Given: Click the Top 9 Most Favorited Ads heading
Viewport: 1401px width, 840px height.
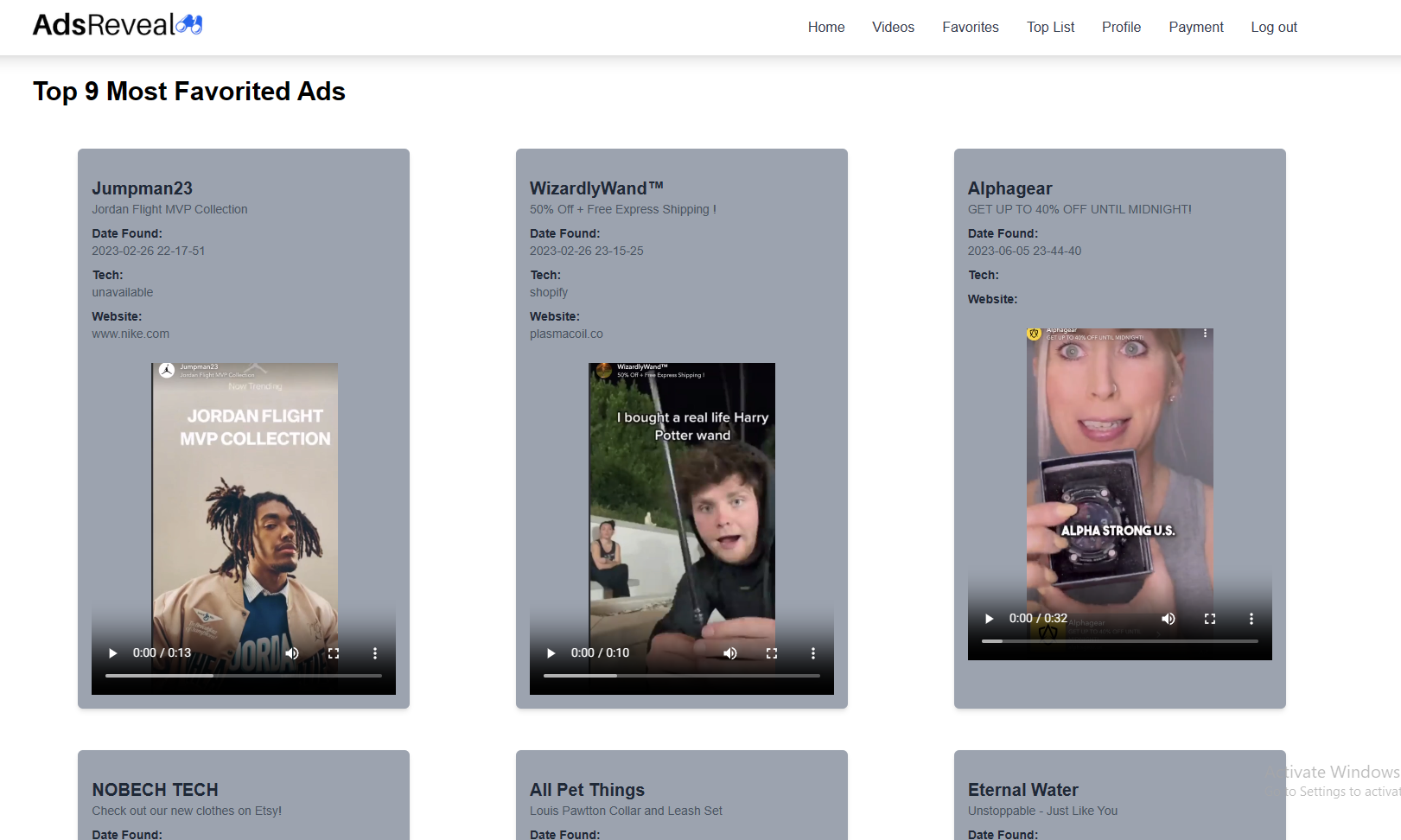Looking at the screenshot, I should [x=189, y=91].
